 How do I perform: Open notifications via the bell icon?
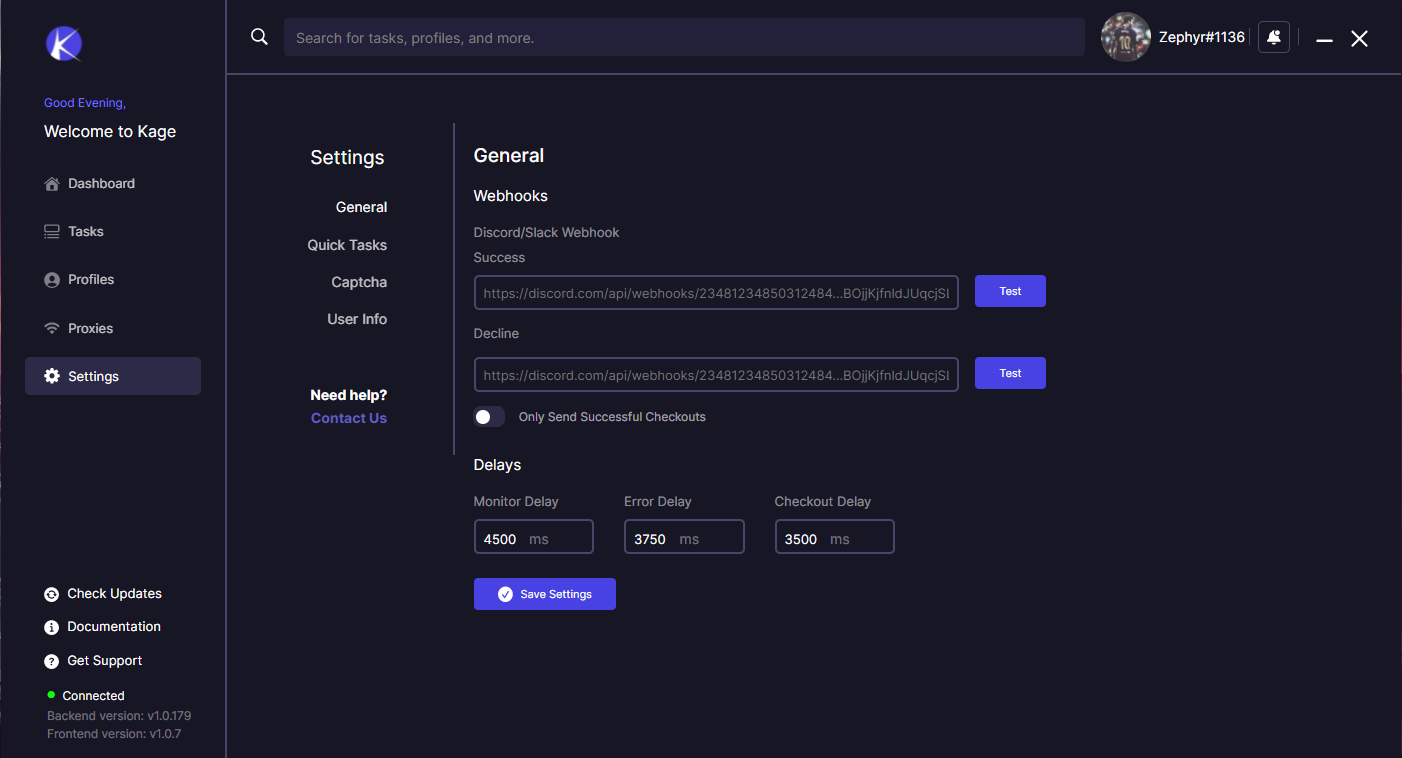(1273, 37)
